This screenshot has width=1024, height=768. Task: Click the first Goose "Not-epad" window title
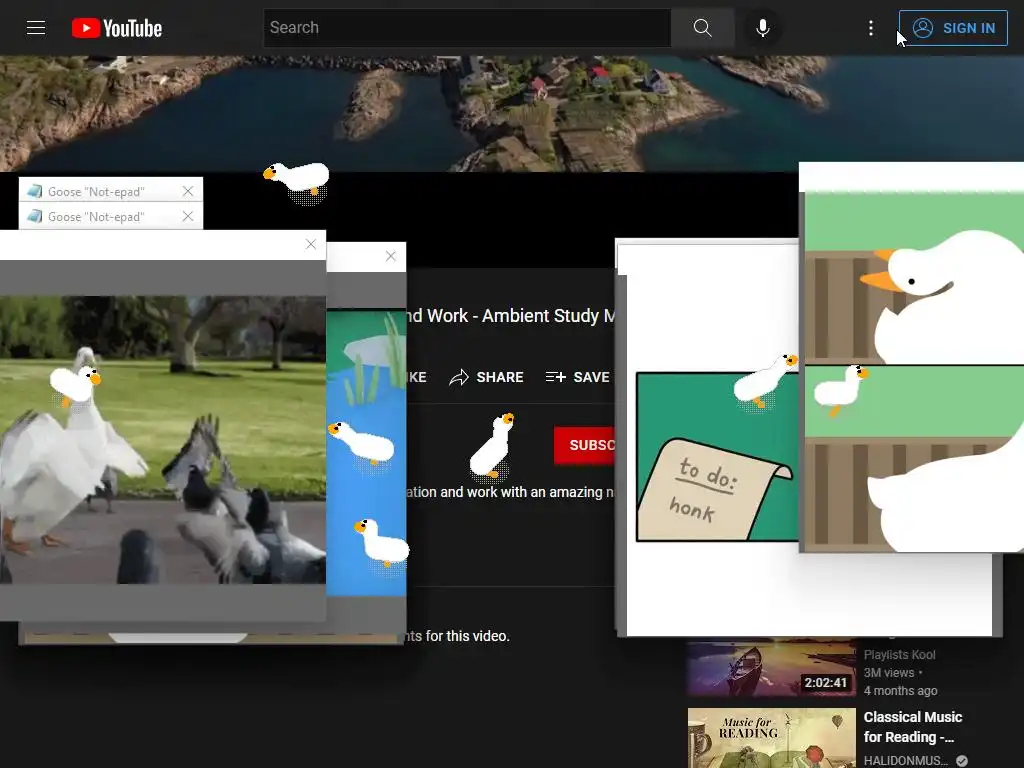(x=96, y=191)
